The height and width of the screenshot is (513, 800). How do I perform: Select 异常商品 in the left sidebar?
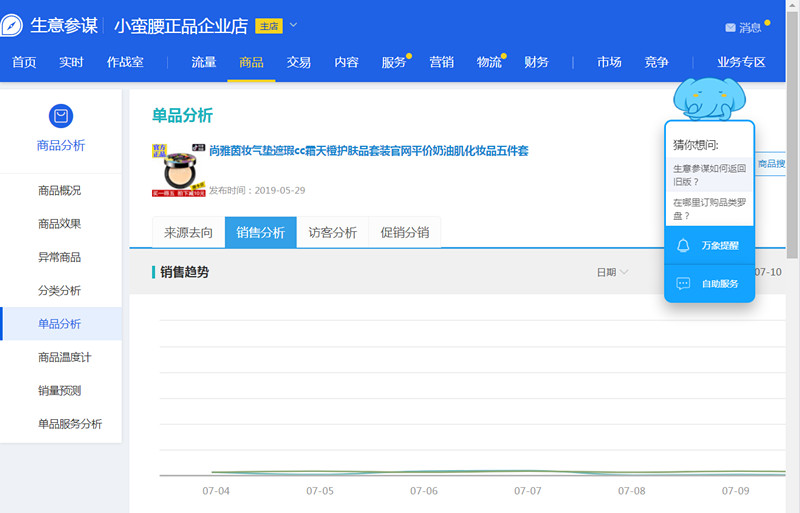59,257
